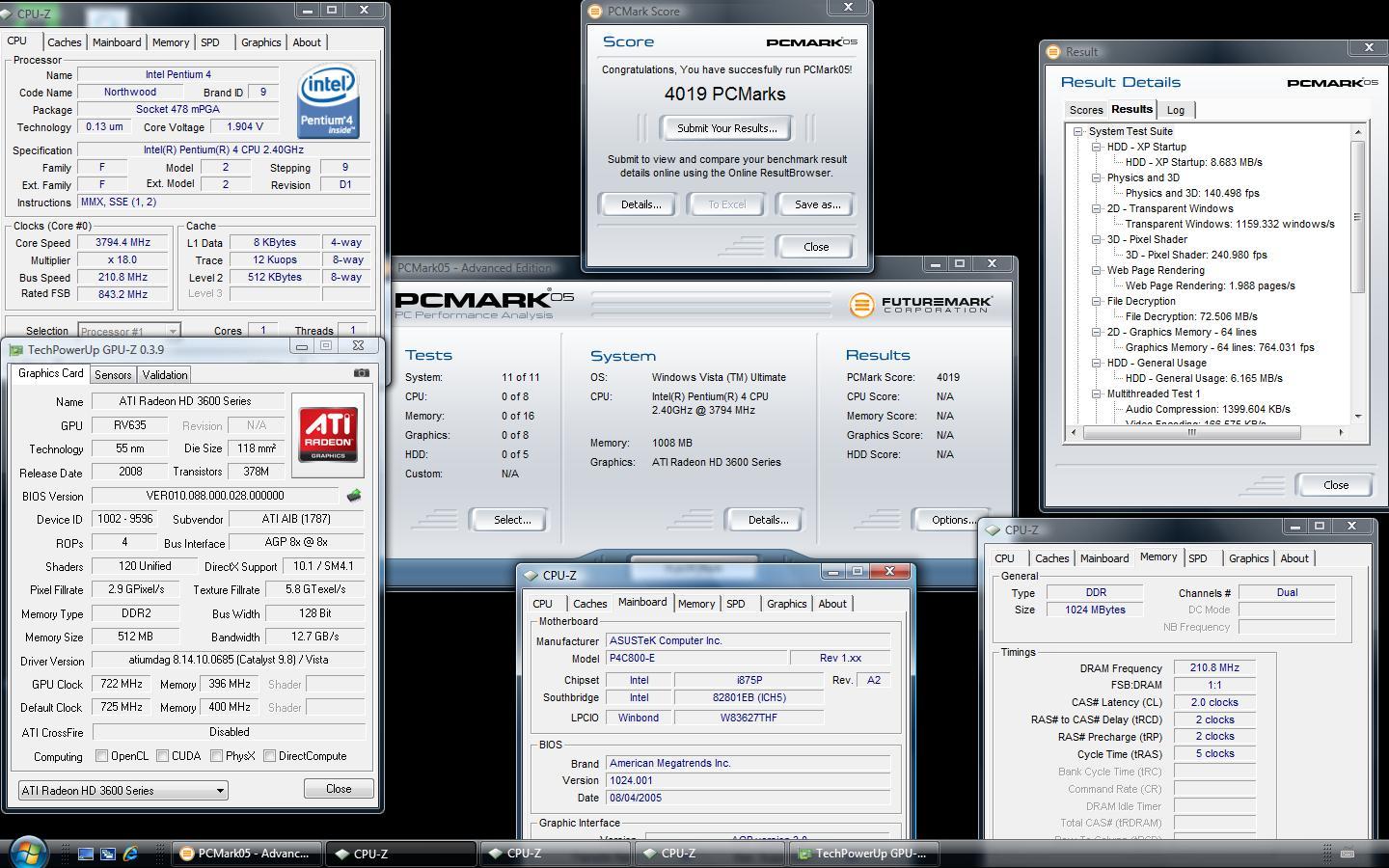Collapse the 3D - Pixel Shader node
1389x868 pixels.
click(x=1097, y=239)
